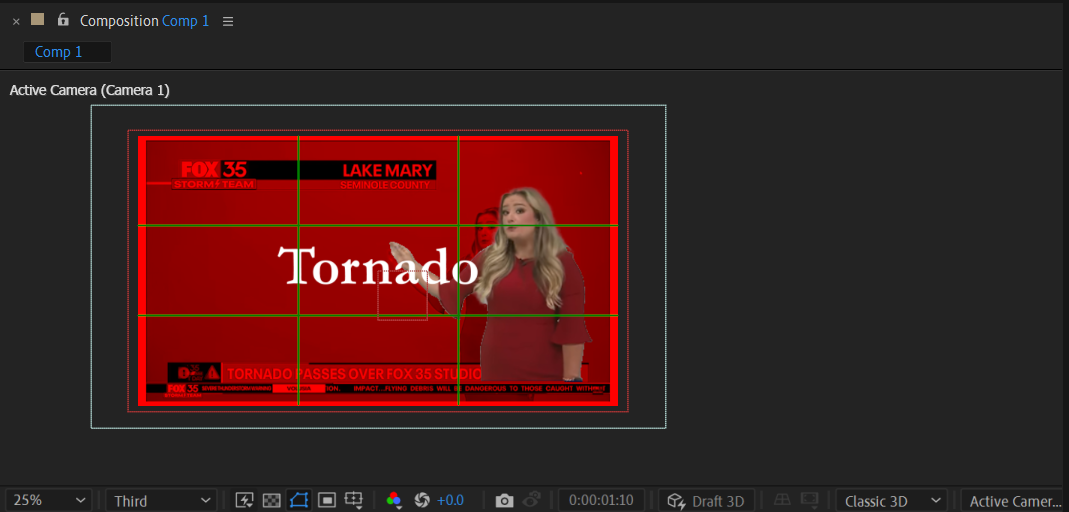The width and height of the screenshot is (1069, 512).
Task: Toggle mask and shape path visibility
Action: click(299, 500)
